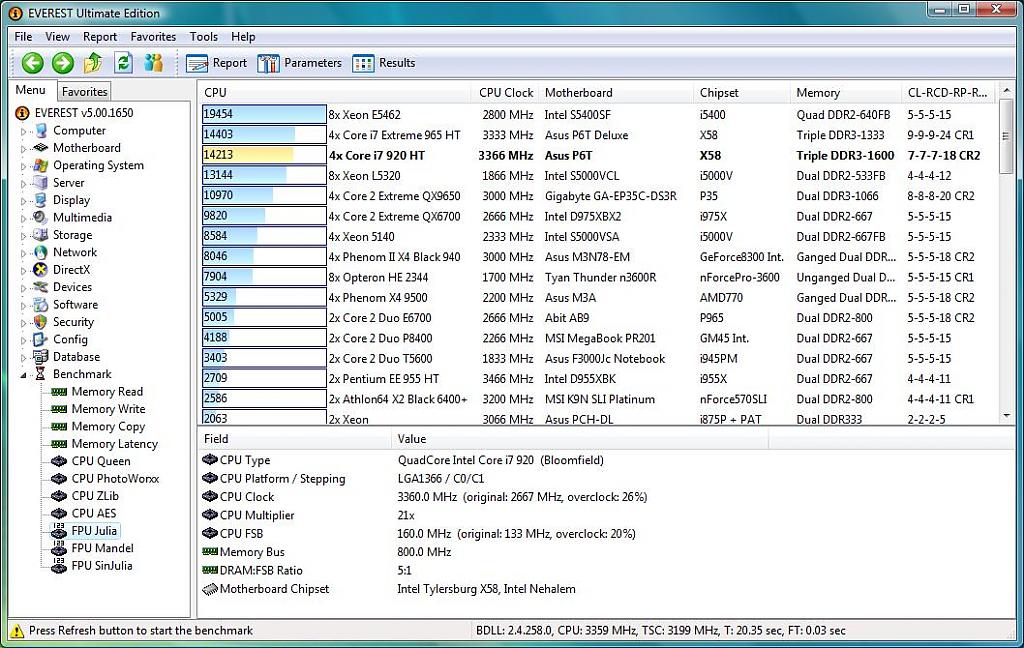1024x648 pixels.
Task: Click the green Back arrow toolbar icon
Action: pyautogui.click(x=33, y=63)
